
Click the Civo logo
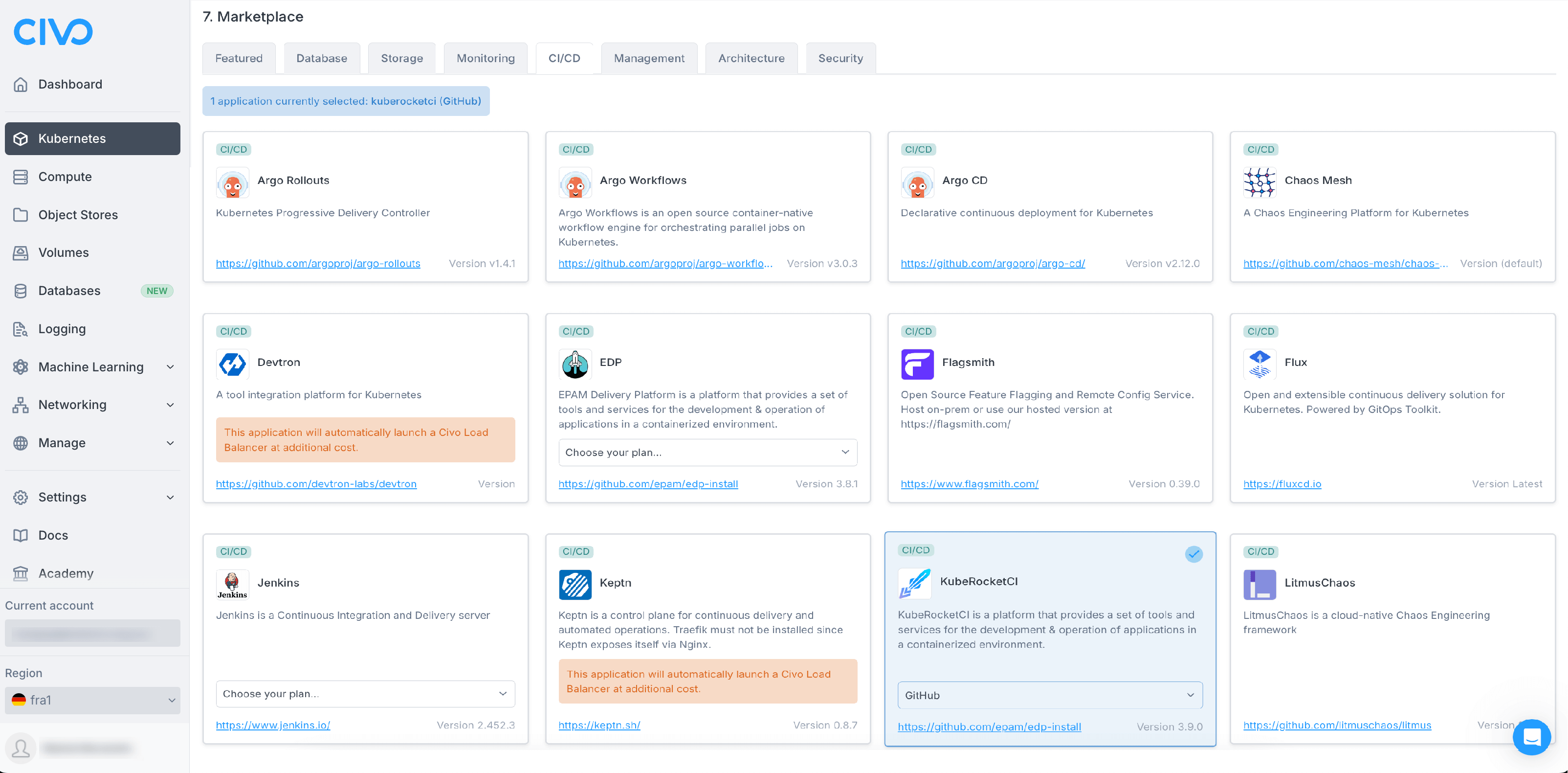53,31
